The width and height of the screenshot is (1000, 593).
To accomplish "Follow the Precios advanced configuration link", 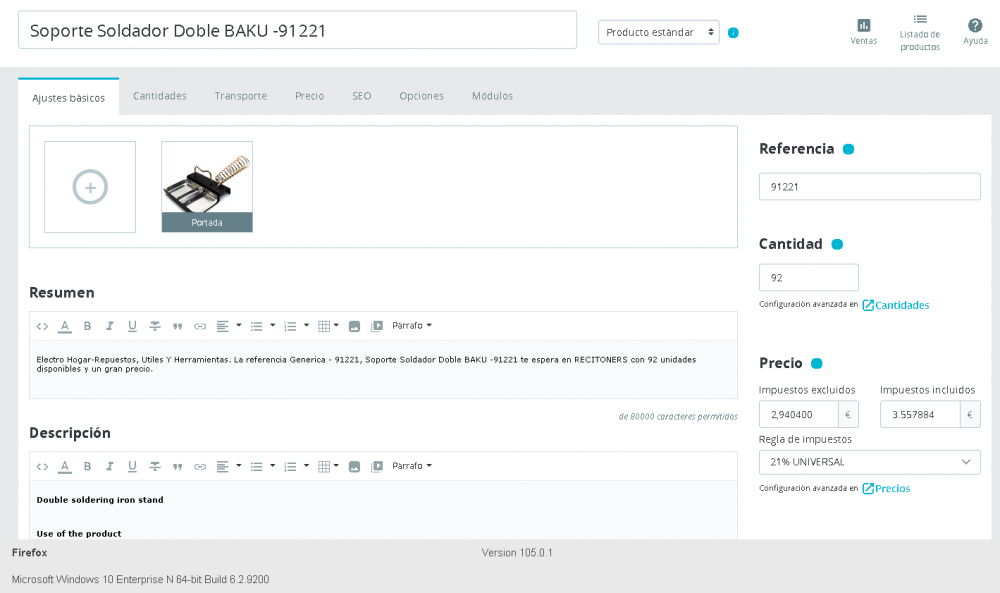I will pos(886,488).
